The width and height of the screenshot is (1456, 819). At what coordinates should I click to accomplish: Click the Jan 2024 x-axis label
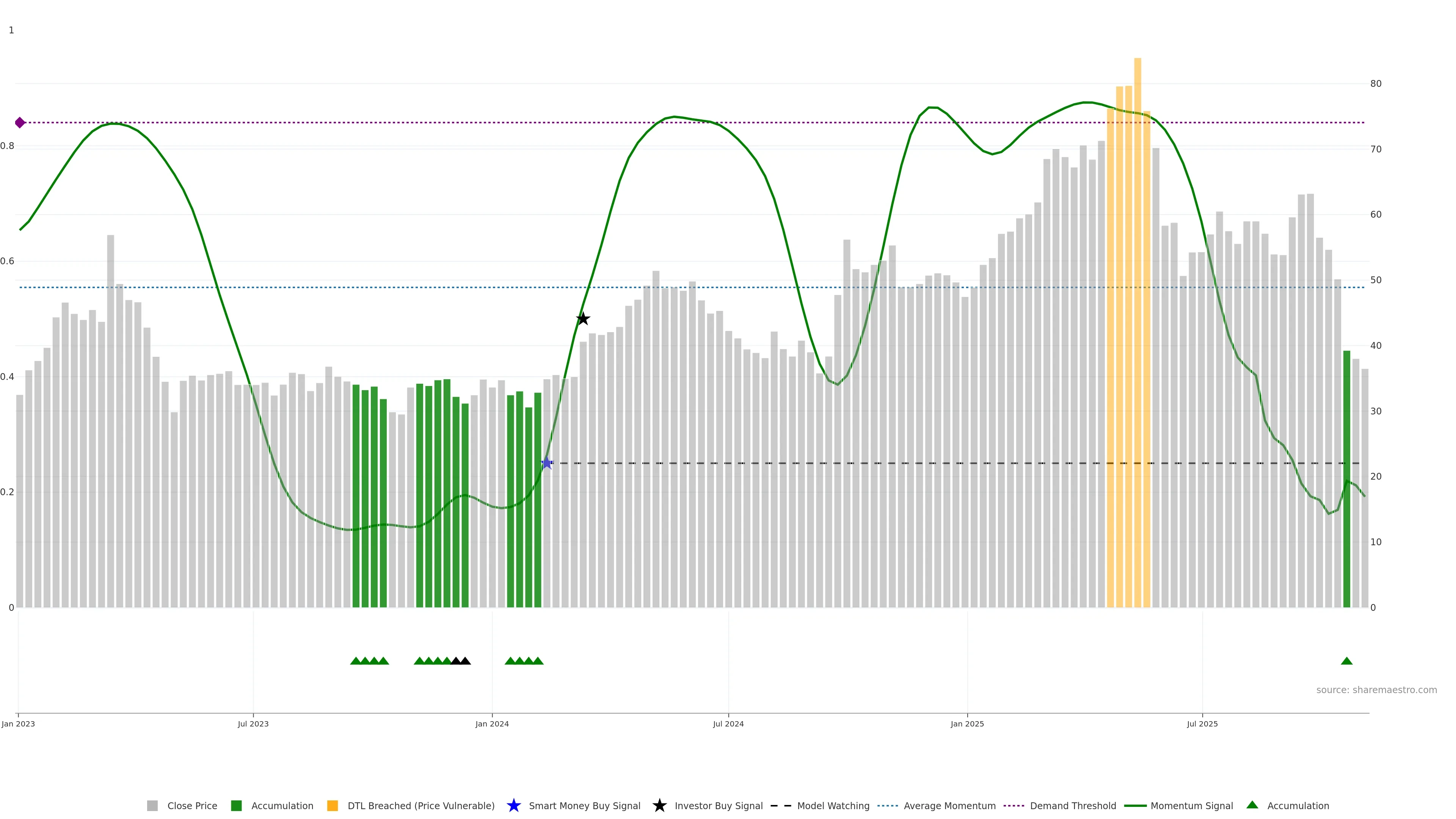click(x=492, y=723)
